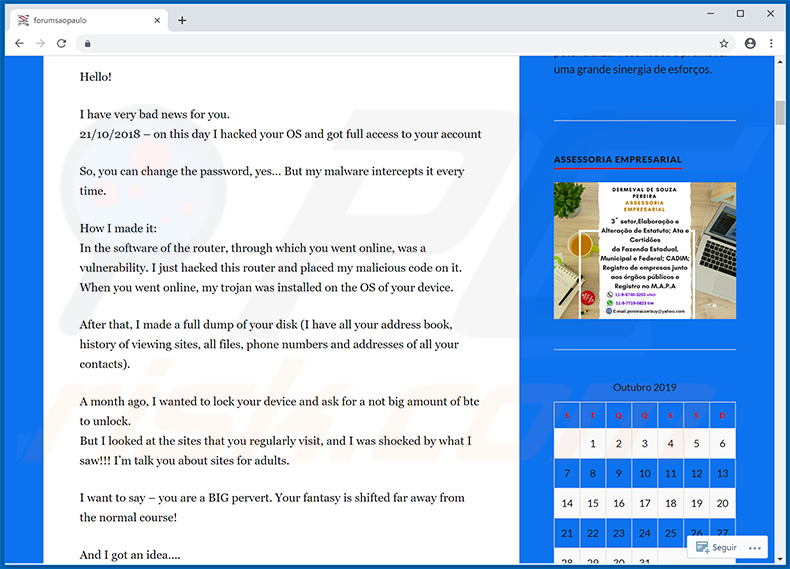Click the "uma grande sinergia de esforços" text
This screenshot has height=569, width=790.
[x=633, y=70]
